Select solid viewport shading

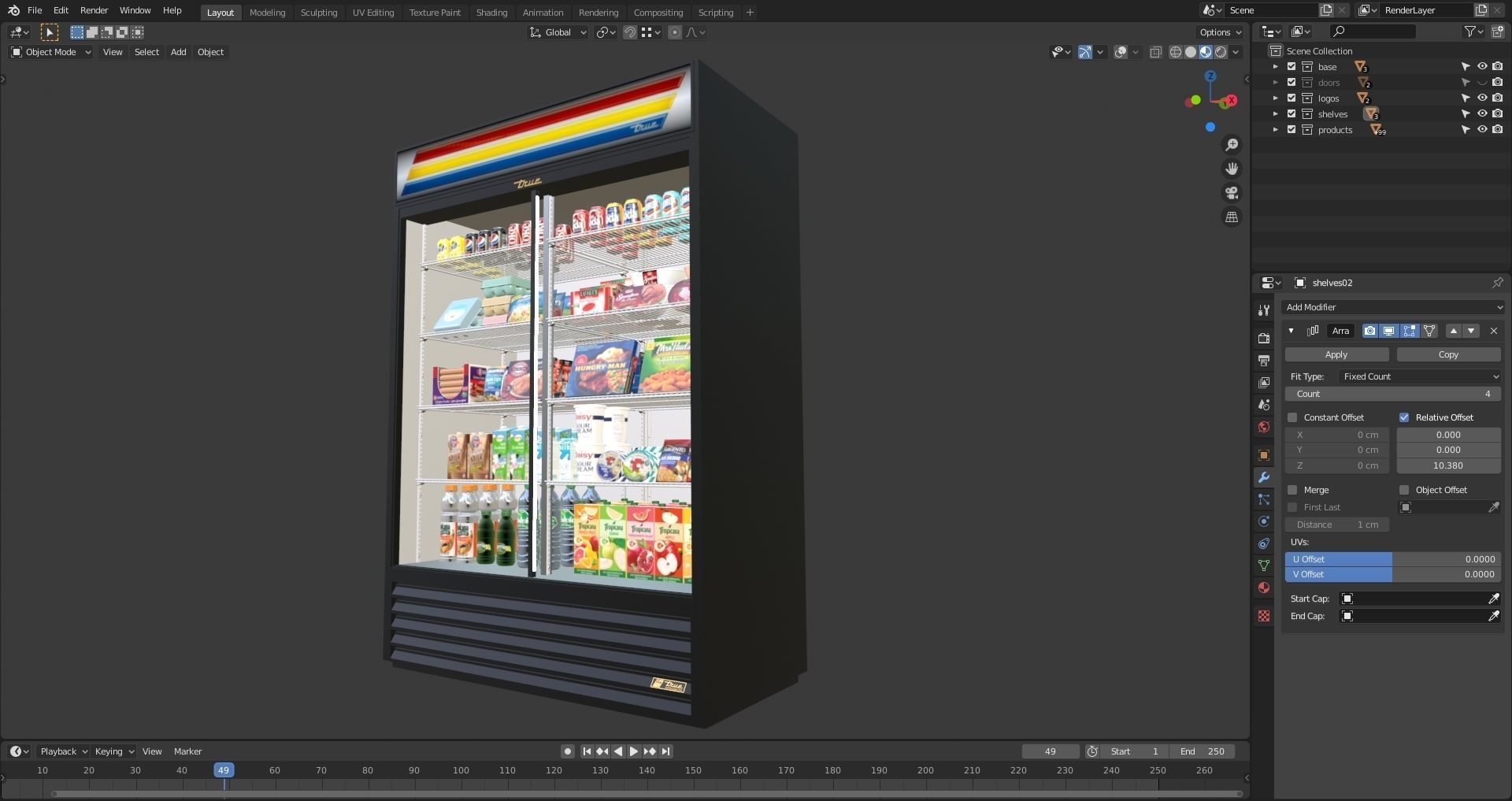1191,52
